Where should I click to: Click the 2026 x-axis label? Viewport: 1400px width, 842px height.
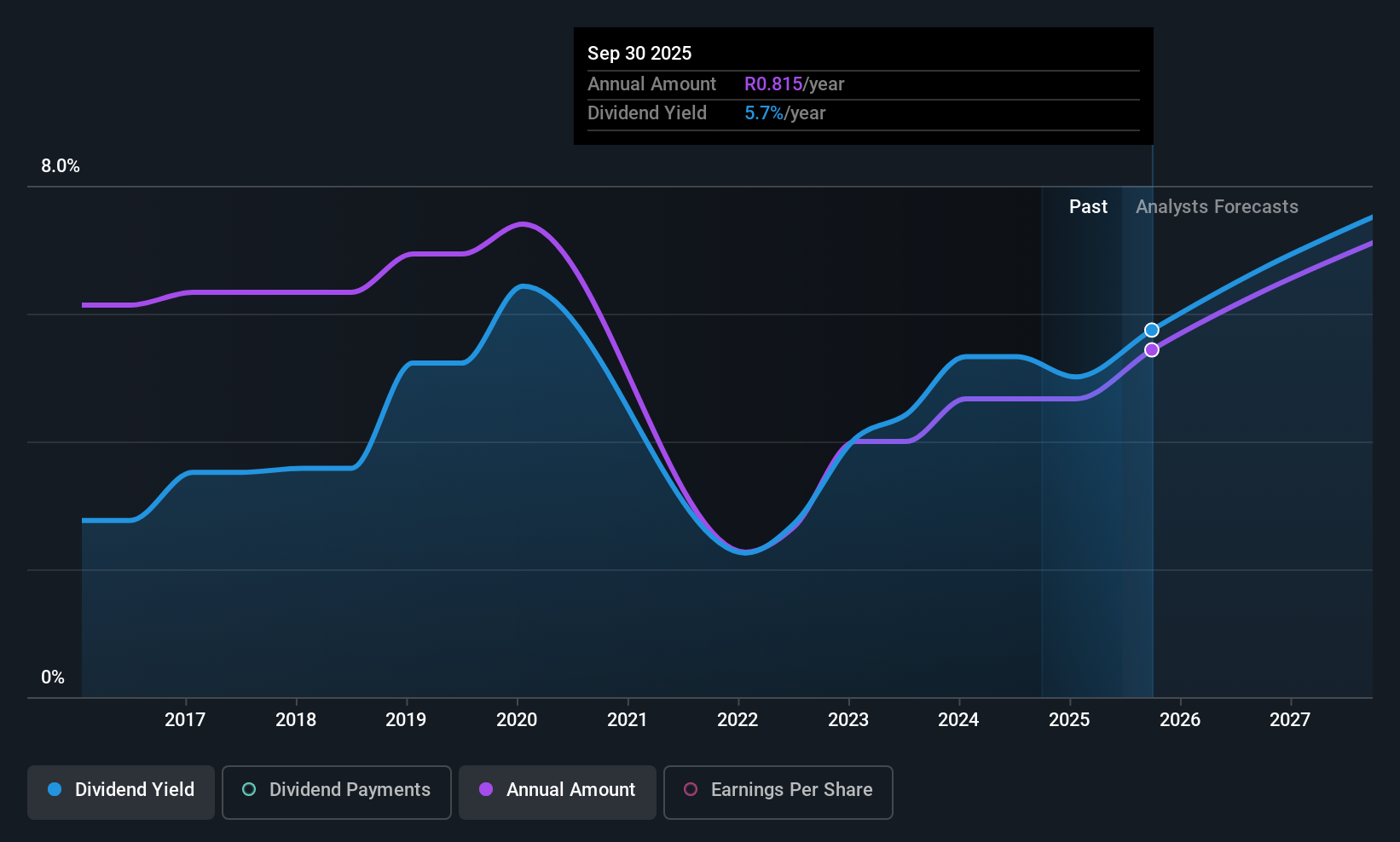coord(1180,720)
